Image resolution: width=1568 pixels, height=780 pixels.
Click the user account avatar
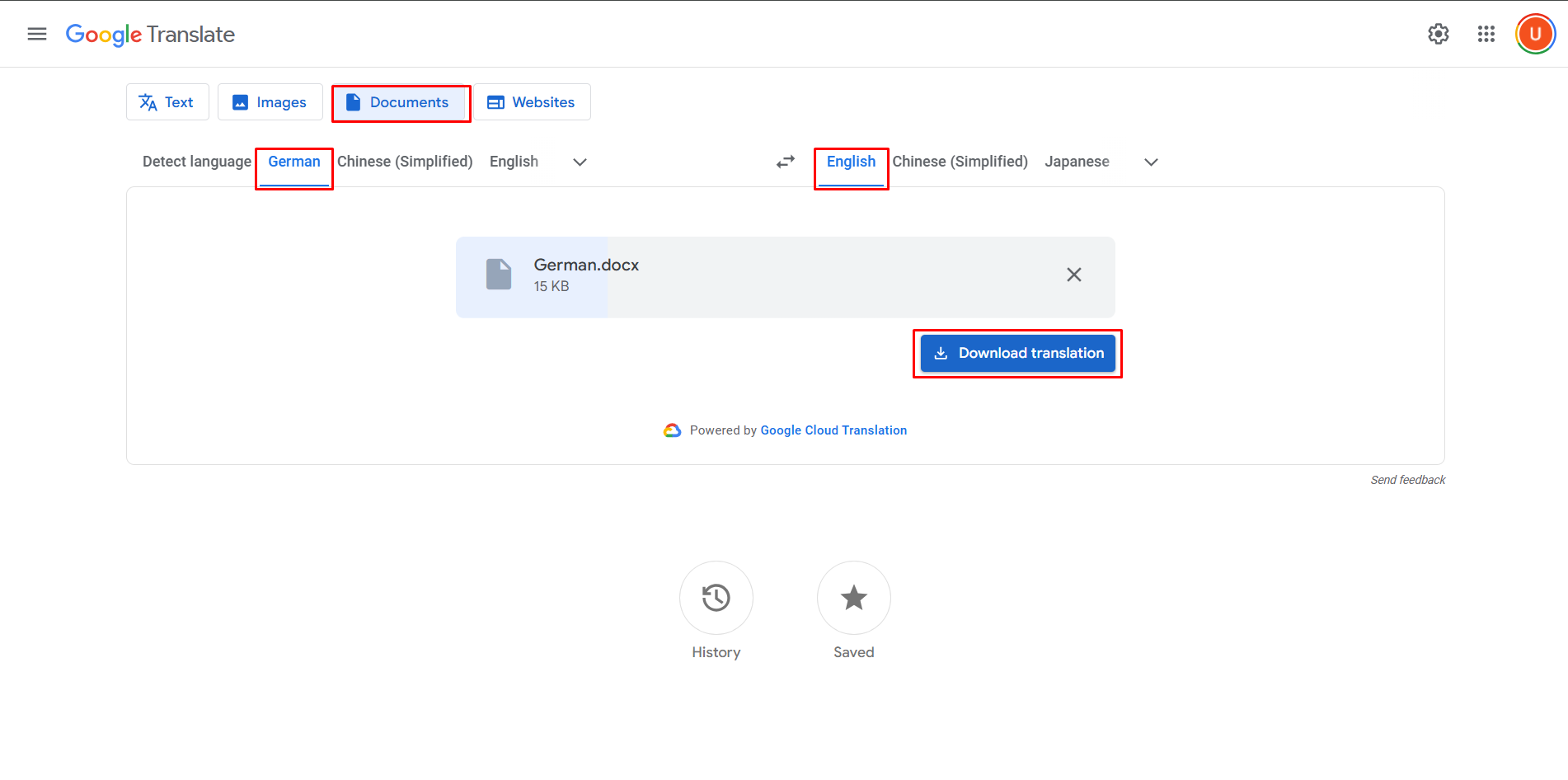click(1534, 34)
